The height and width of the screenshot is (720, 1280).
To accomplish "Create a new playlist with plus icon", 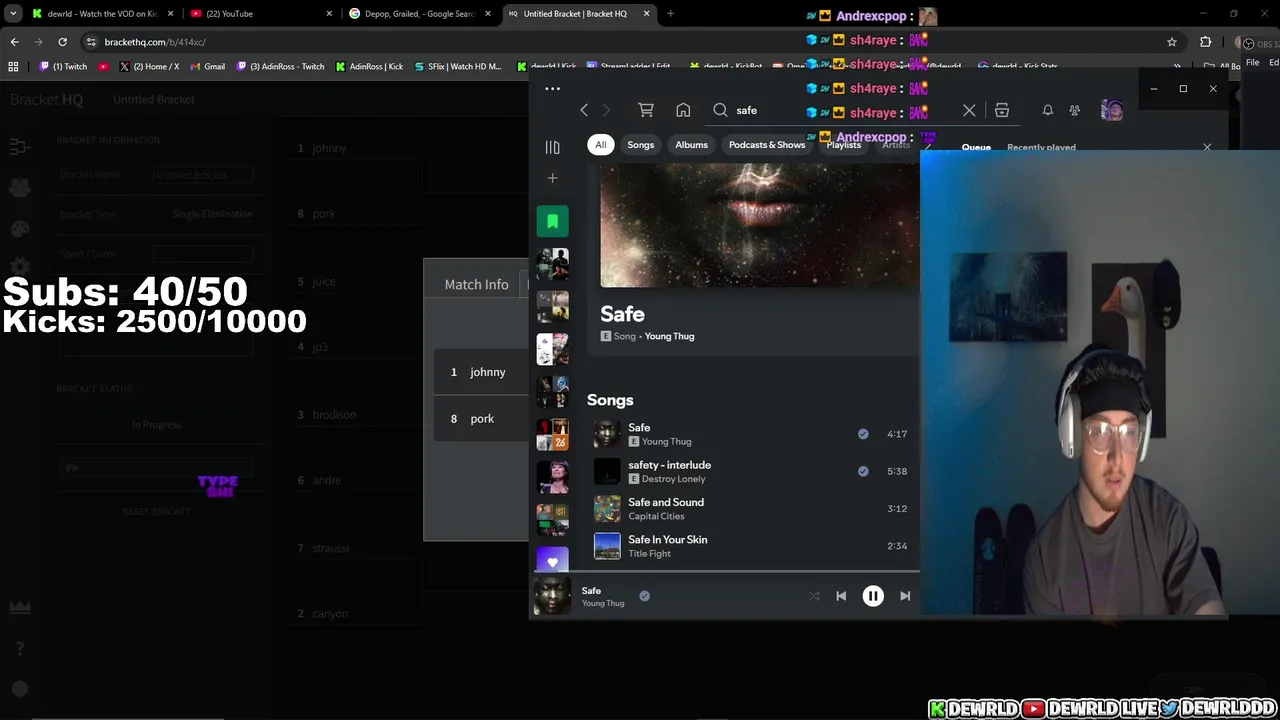I will point(552,178).
